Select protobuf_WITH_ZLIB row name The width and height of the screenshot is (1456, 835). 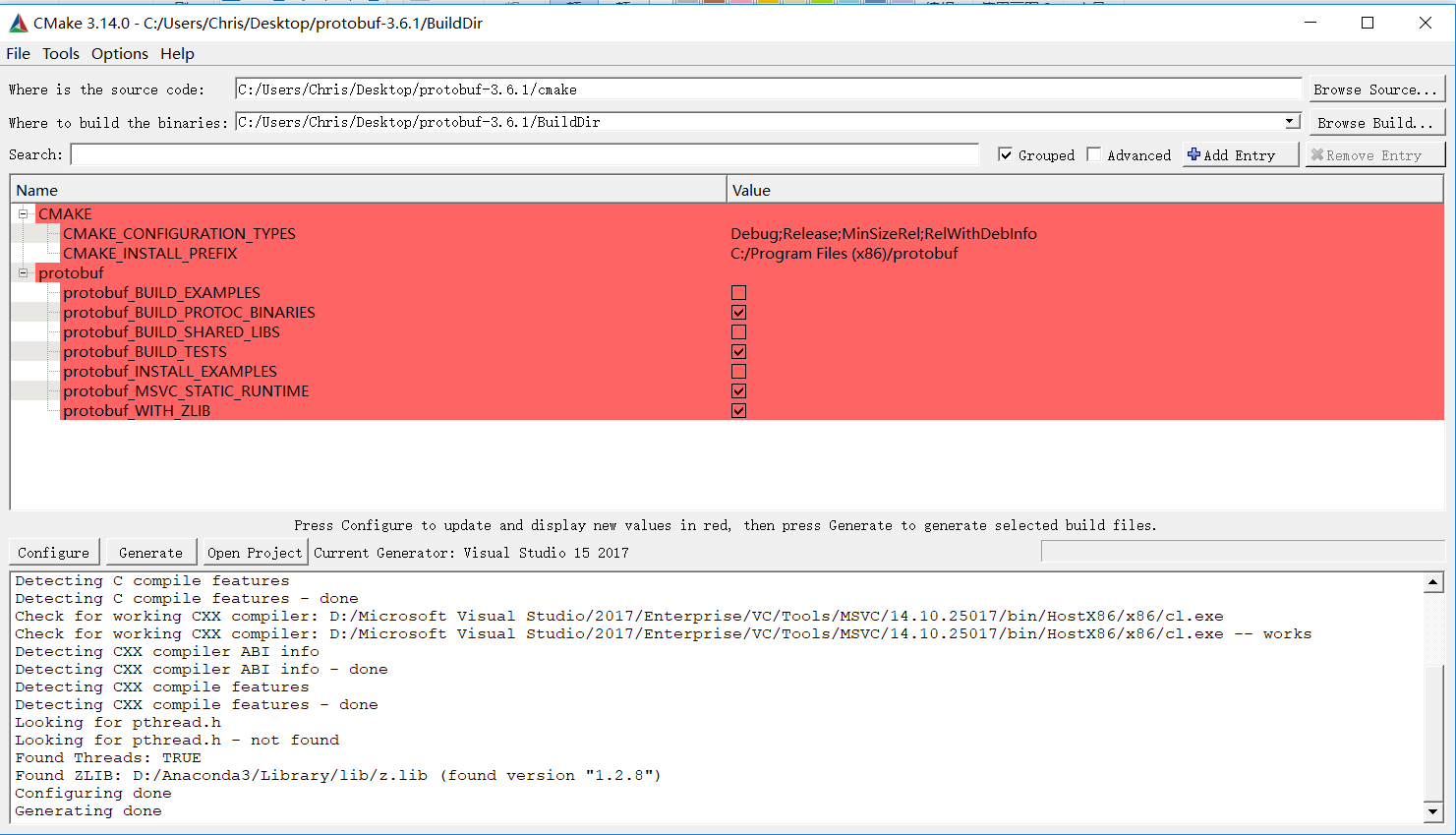point(137,410)
